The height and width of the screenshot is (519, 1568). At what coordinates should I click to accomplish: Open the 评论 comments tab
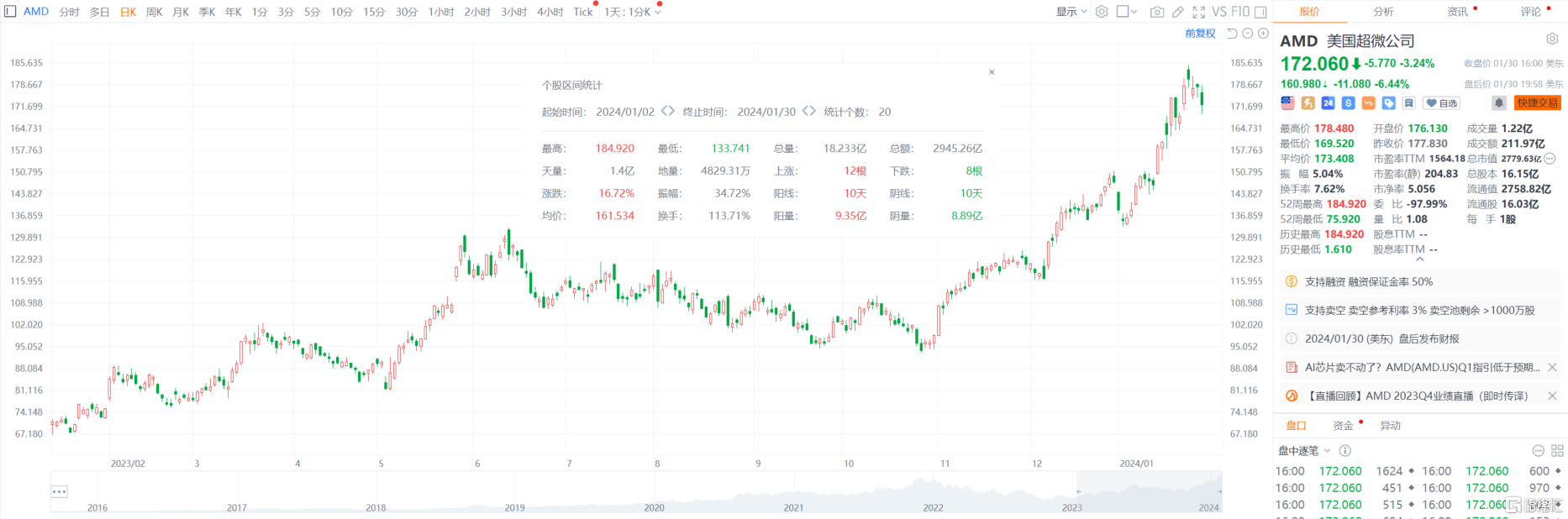pos(1531,12)
